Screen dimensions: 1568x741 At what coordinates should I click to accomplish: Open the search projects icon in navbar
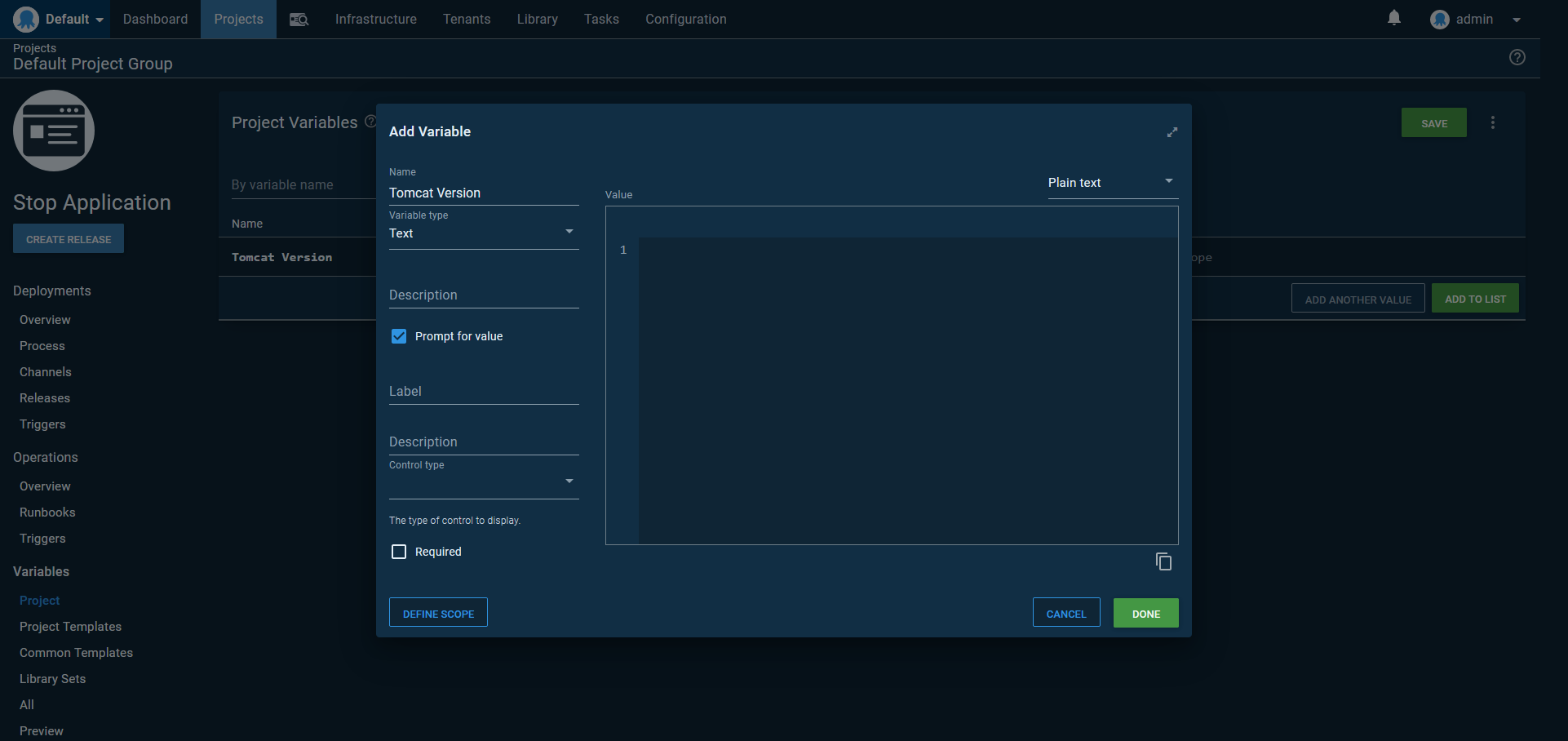click(x=299, y=20)
